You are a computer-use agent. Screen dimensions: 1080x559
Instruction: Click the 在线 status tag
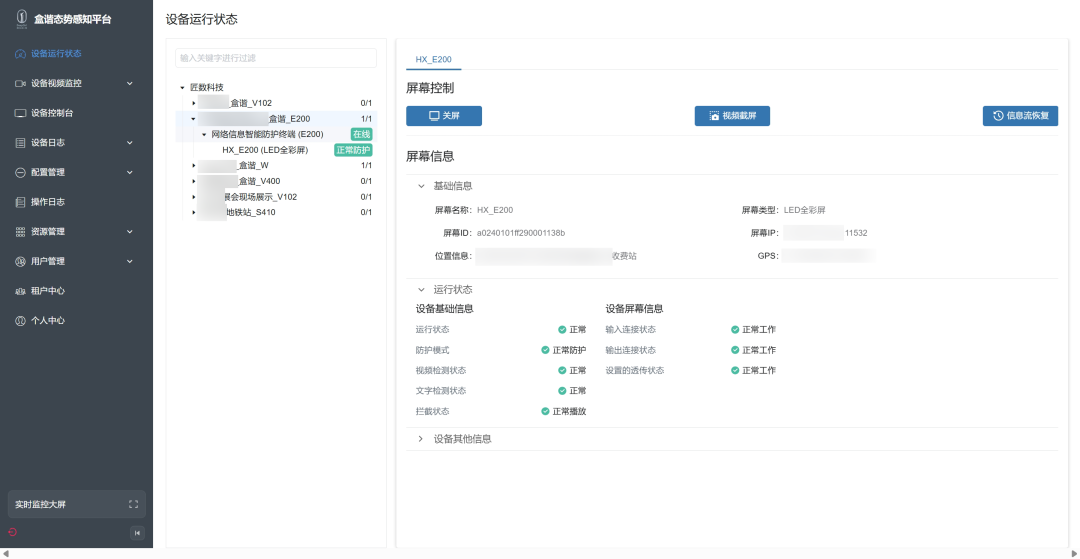pos(362,134)
